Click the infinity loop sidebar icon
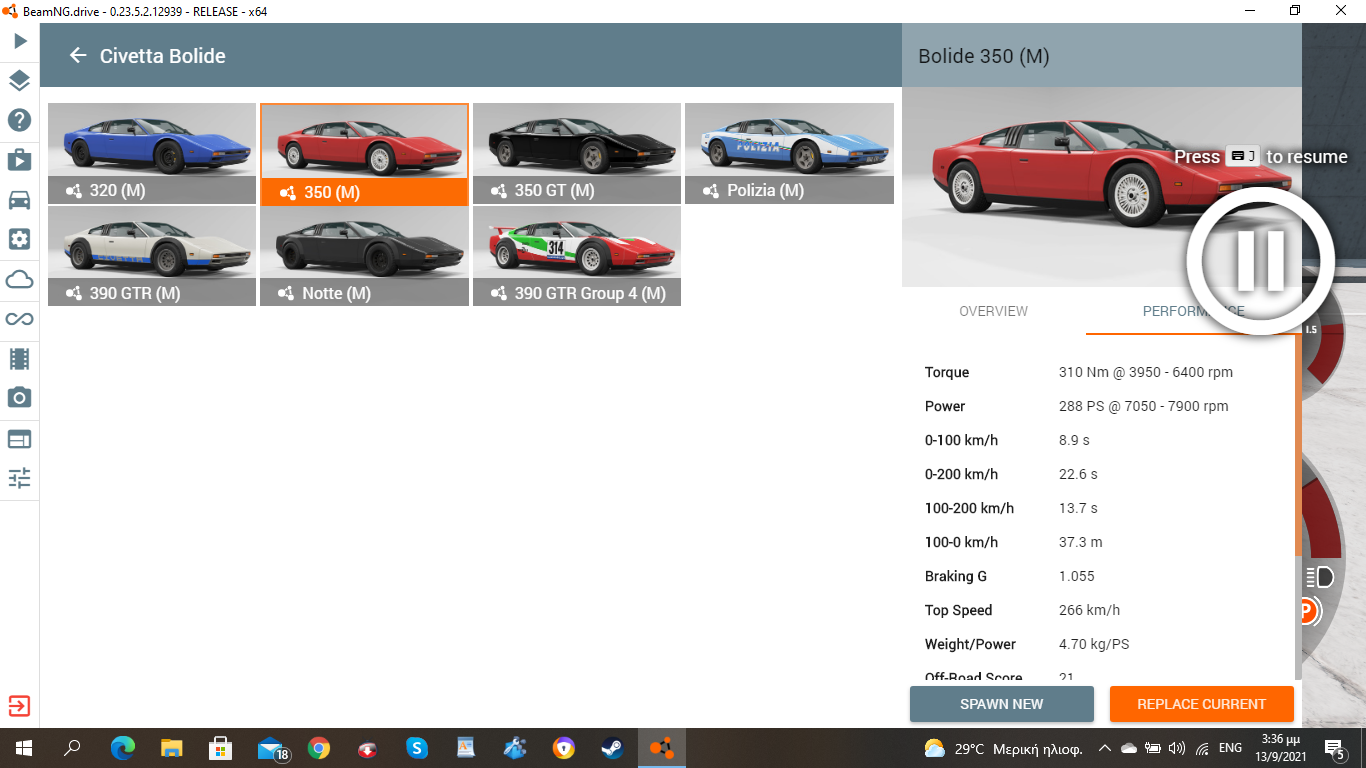 [x=20, y=319]
